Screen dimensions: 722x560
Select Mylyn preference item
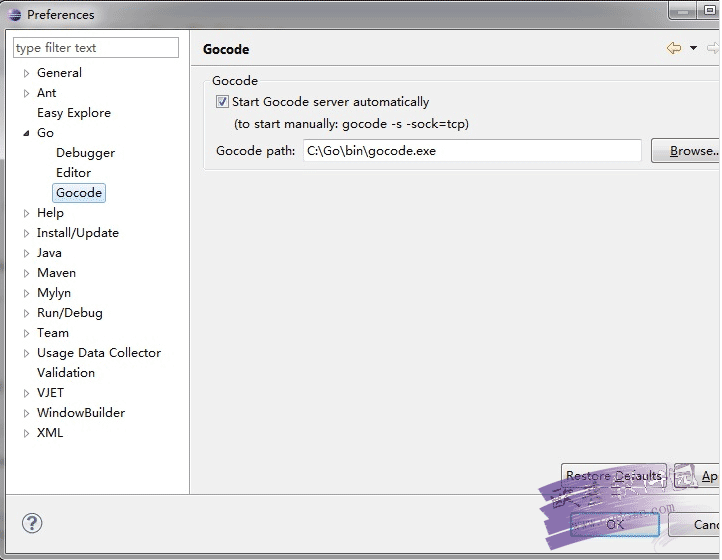click(x=54, y=293)
